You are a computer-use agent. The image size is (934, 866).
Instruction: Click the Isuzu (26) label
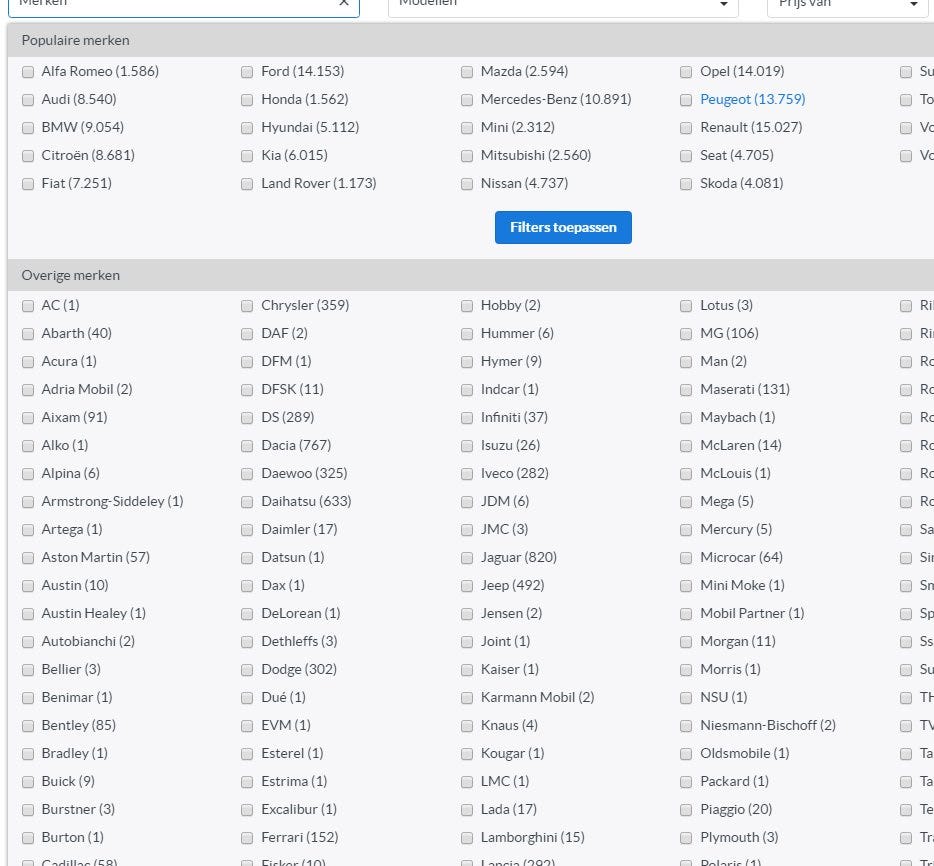point(510,446)
